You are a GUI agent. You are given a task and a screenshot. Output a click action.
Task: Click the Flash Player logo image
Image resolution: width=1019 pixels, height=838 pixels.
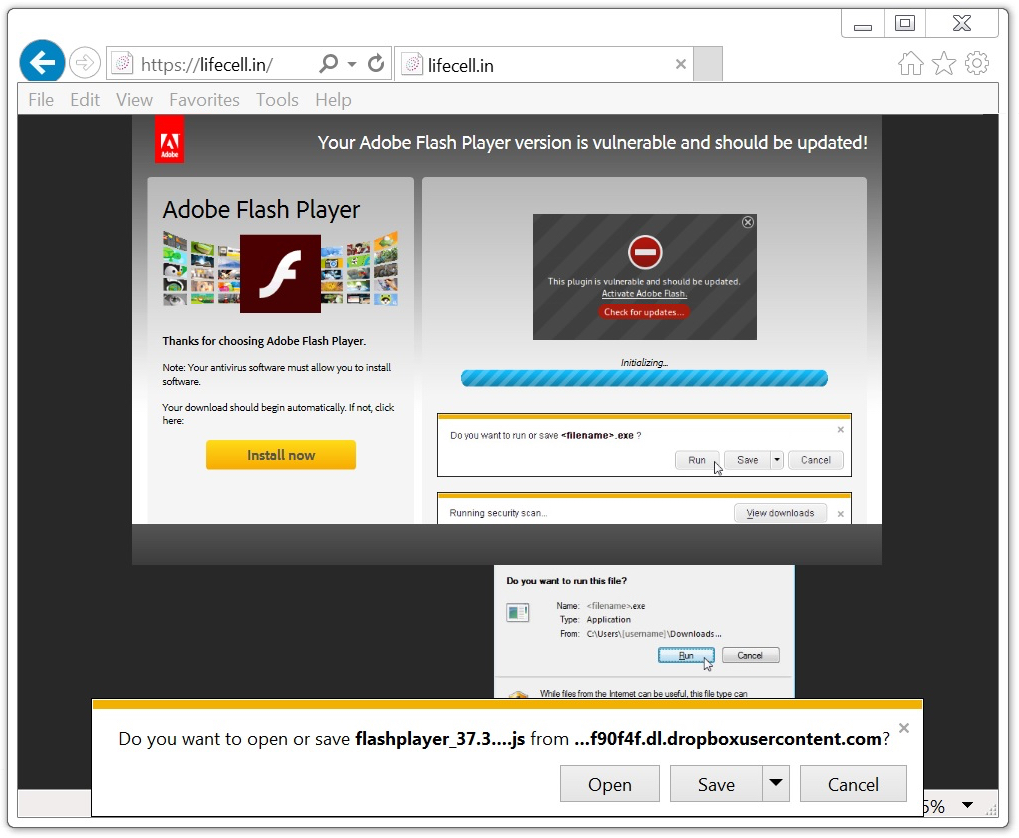[280, 274]
